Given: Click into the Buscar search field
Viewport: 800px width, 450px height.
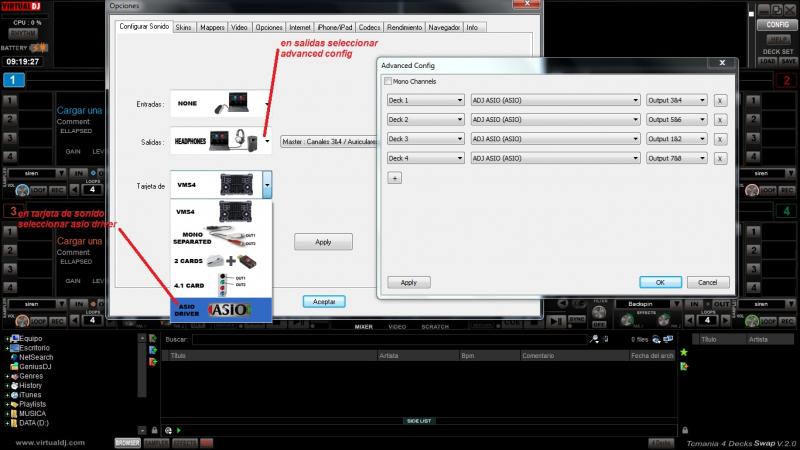Looking at the screenshot, I should coord(389,339).
